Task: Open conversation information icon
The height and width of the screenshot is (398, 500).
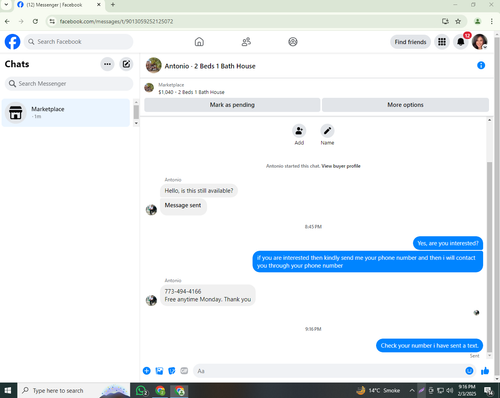Action: (481, 65)
